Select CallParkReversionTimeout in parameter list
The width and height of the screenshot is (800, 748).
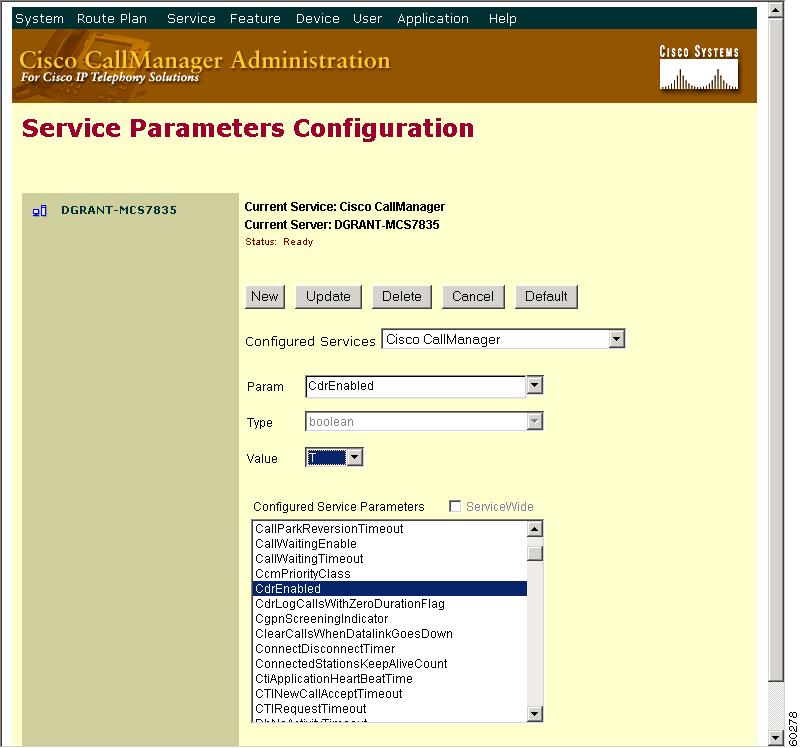pos(389,529)
